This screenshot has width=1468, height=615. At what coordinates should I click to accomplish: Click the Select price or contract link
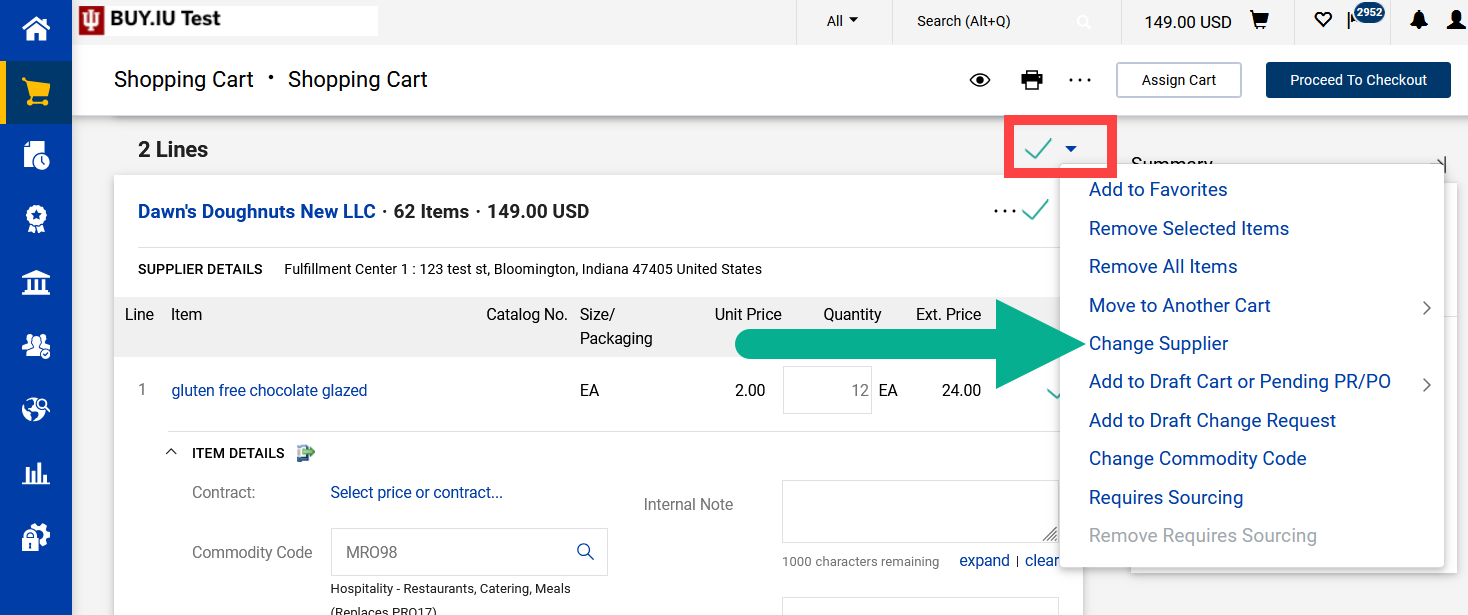point(416,493)
